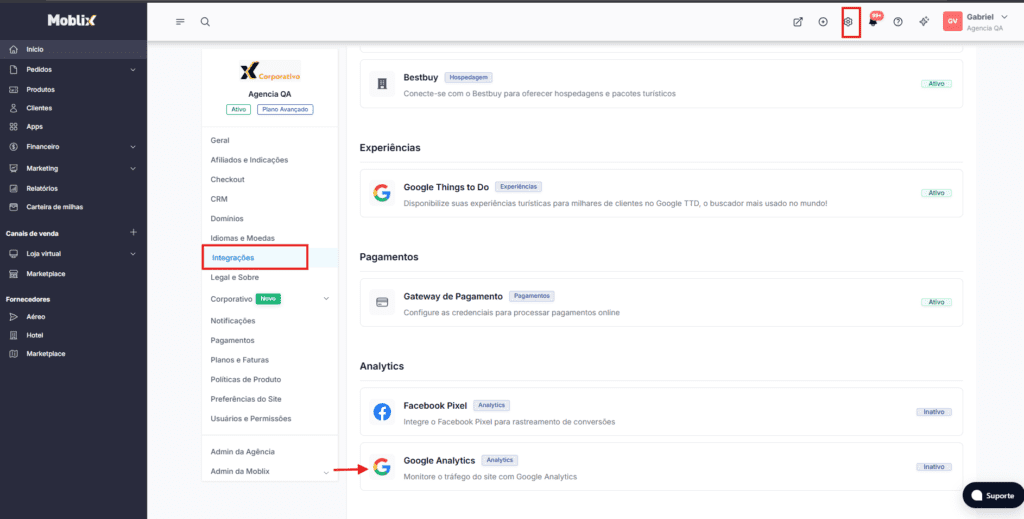Select Integrações in settings menu

(x=233, y=258)
